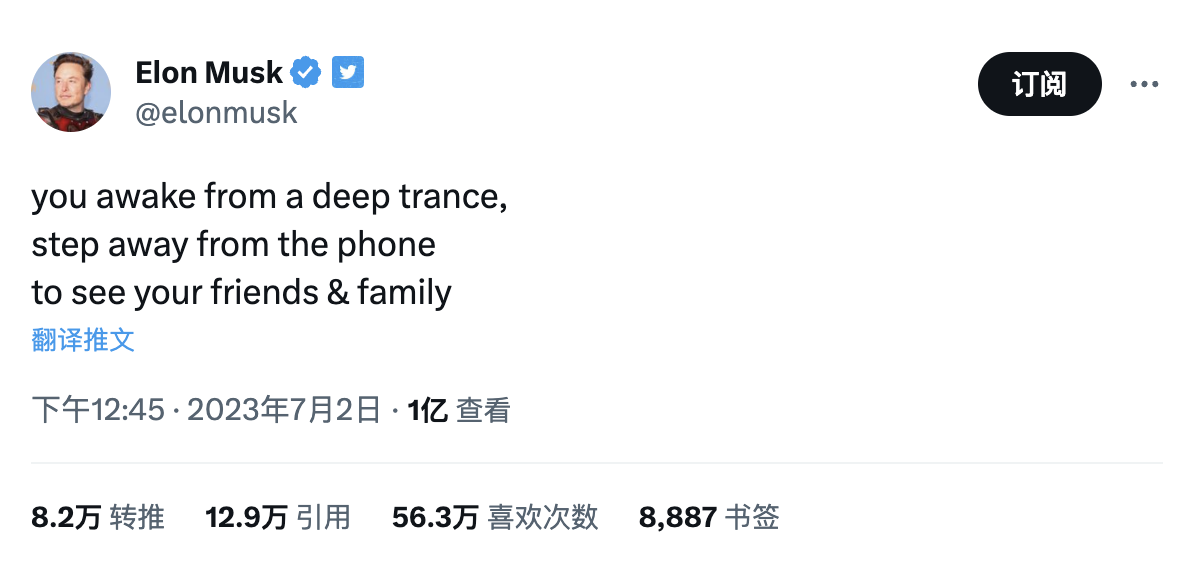Click the line "you awake from a deep trance,"
This screenshot has height=564, width=1188.
click(x=269, y=196)
